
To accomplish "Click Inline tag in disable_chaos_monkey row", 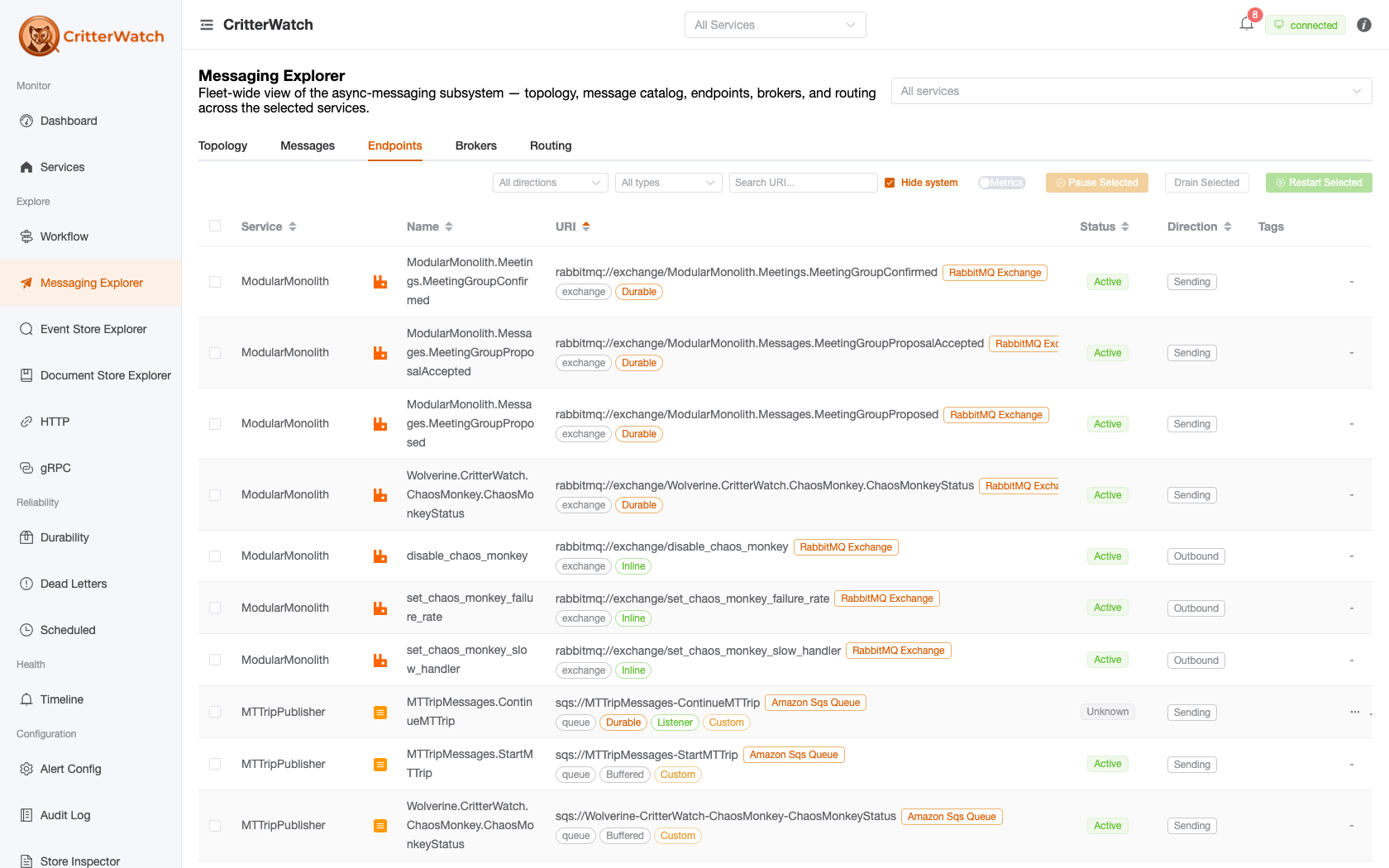I will pos(633,566).
